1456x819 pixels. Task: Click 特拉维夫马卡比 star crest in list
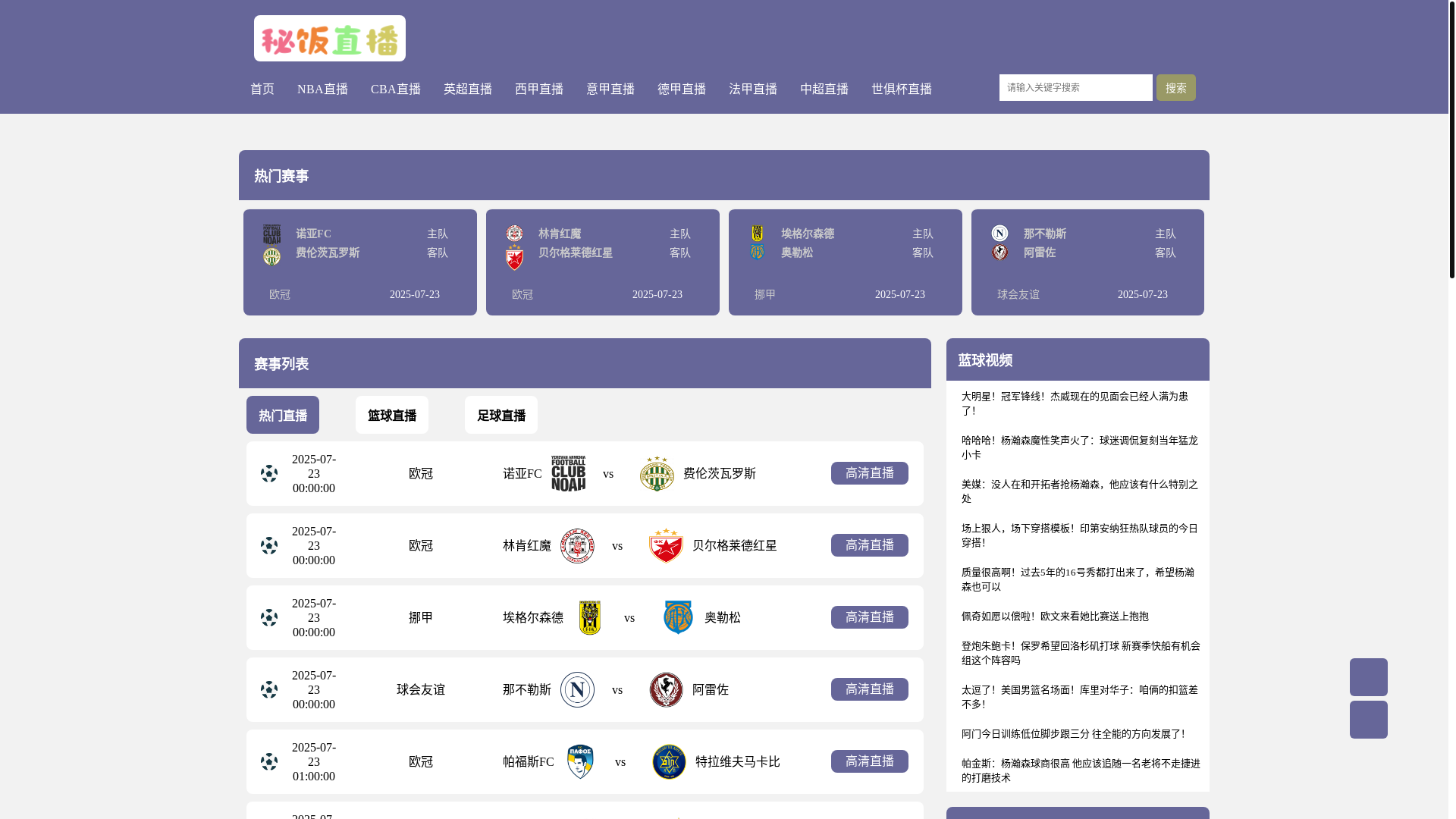click(x=669, y=761)
